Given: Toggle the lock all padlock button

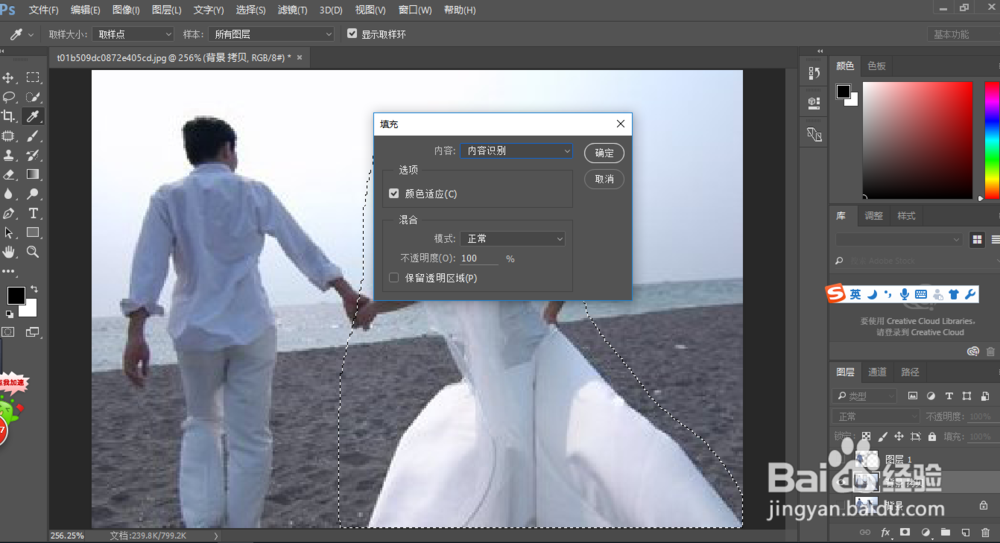Looking at the screenshot, I should [x=932, y=436].
